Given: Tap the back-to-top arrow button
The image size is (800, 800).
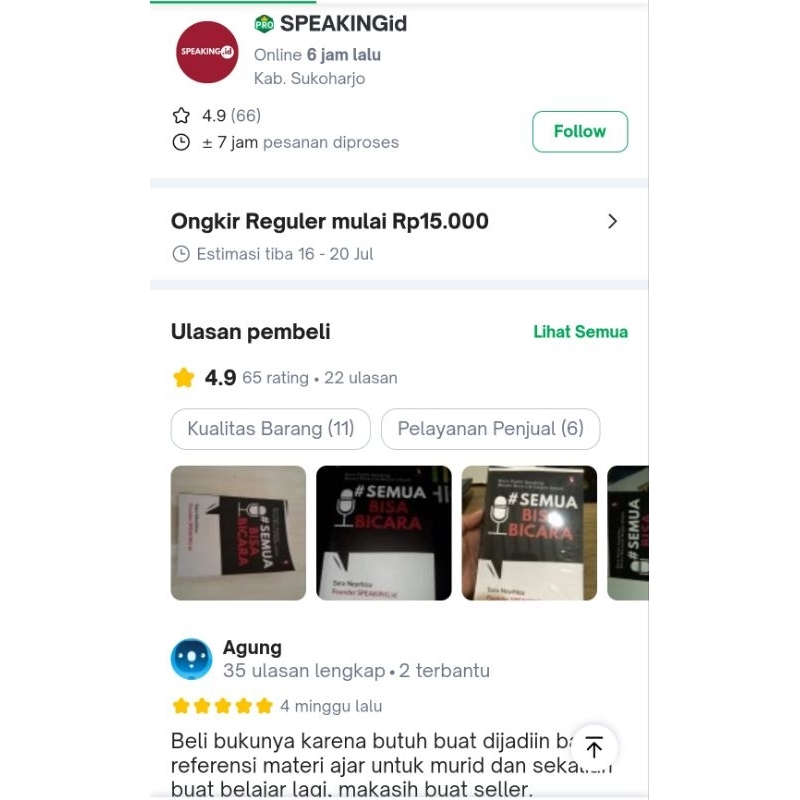Looking at the screenshot, I should point(594,748).
